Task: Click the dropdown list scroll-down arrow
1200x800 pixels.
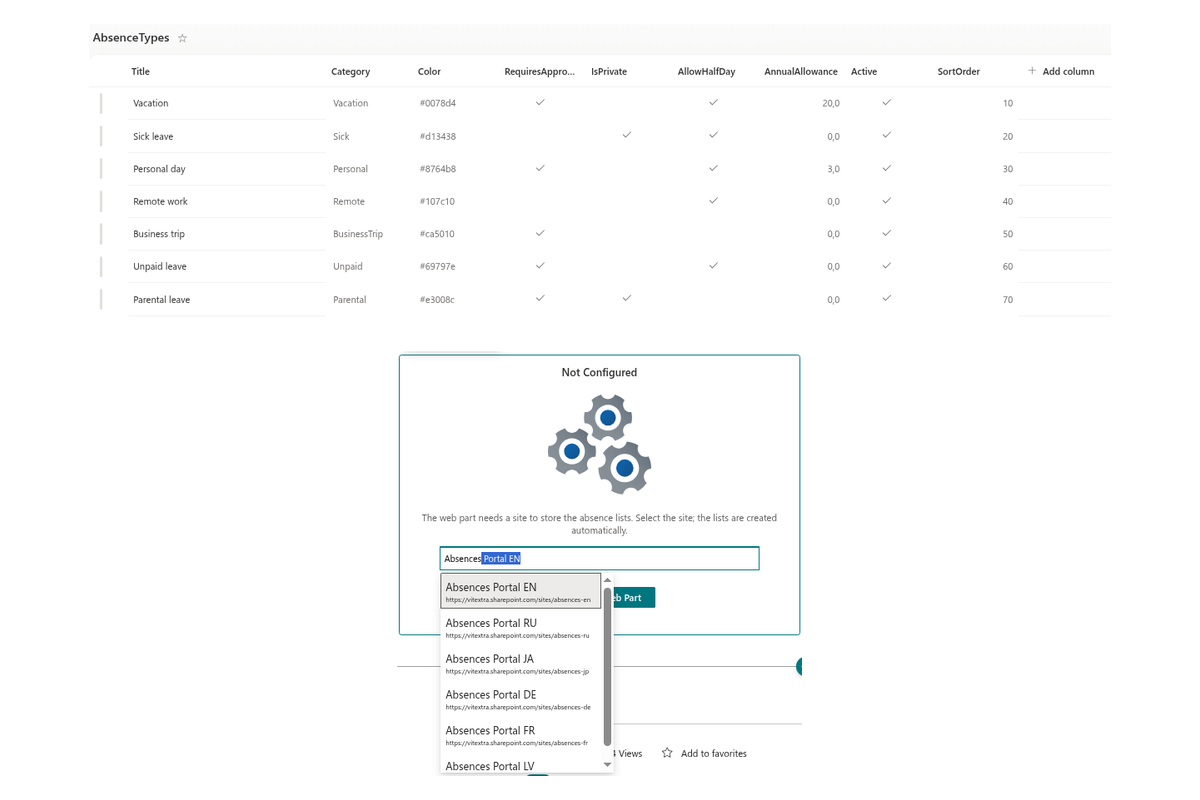Action: tap(607, 765)
